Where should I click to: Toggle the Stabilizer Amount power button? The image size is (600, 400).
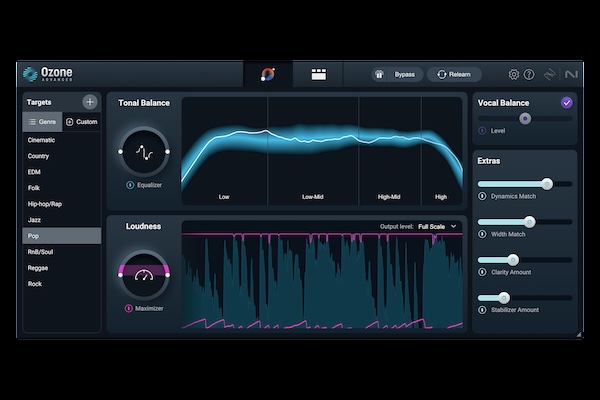[x=482, y=310]
